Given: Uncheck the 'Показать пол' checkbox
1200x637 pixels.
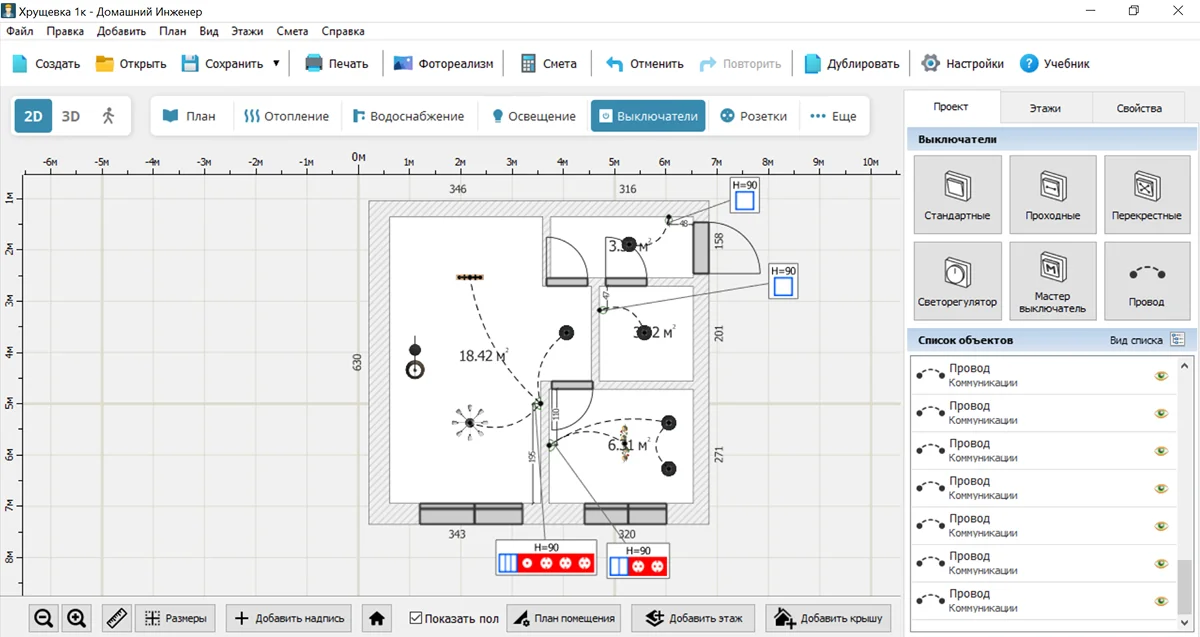Looking at the screenshot, I should pyautogui.click(x=416, y=618).
